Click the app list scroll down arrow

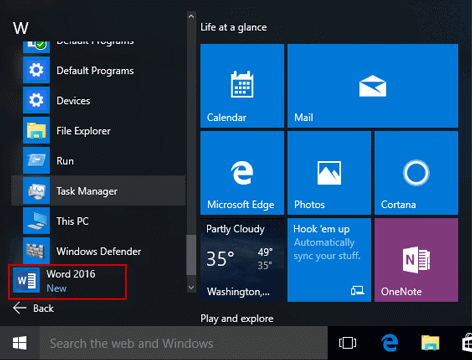tap(191, 287)
